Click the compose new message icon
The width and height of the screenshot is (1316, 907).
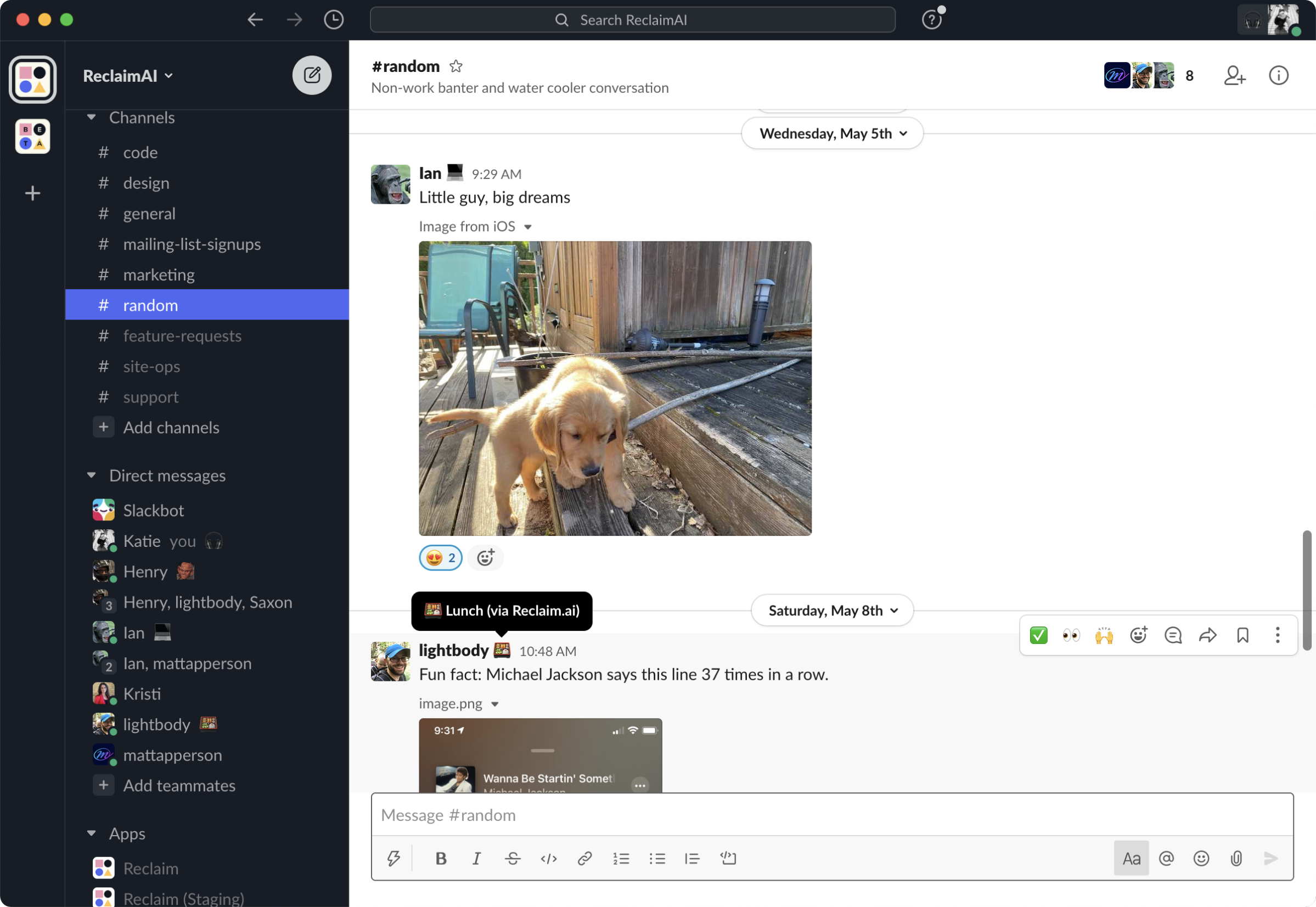[x=312, y=75]
